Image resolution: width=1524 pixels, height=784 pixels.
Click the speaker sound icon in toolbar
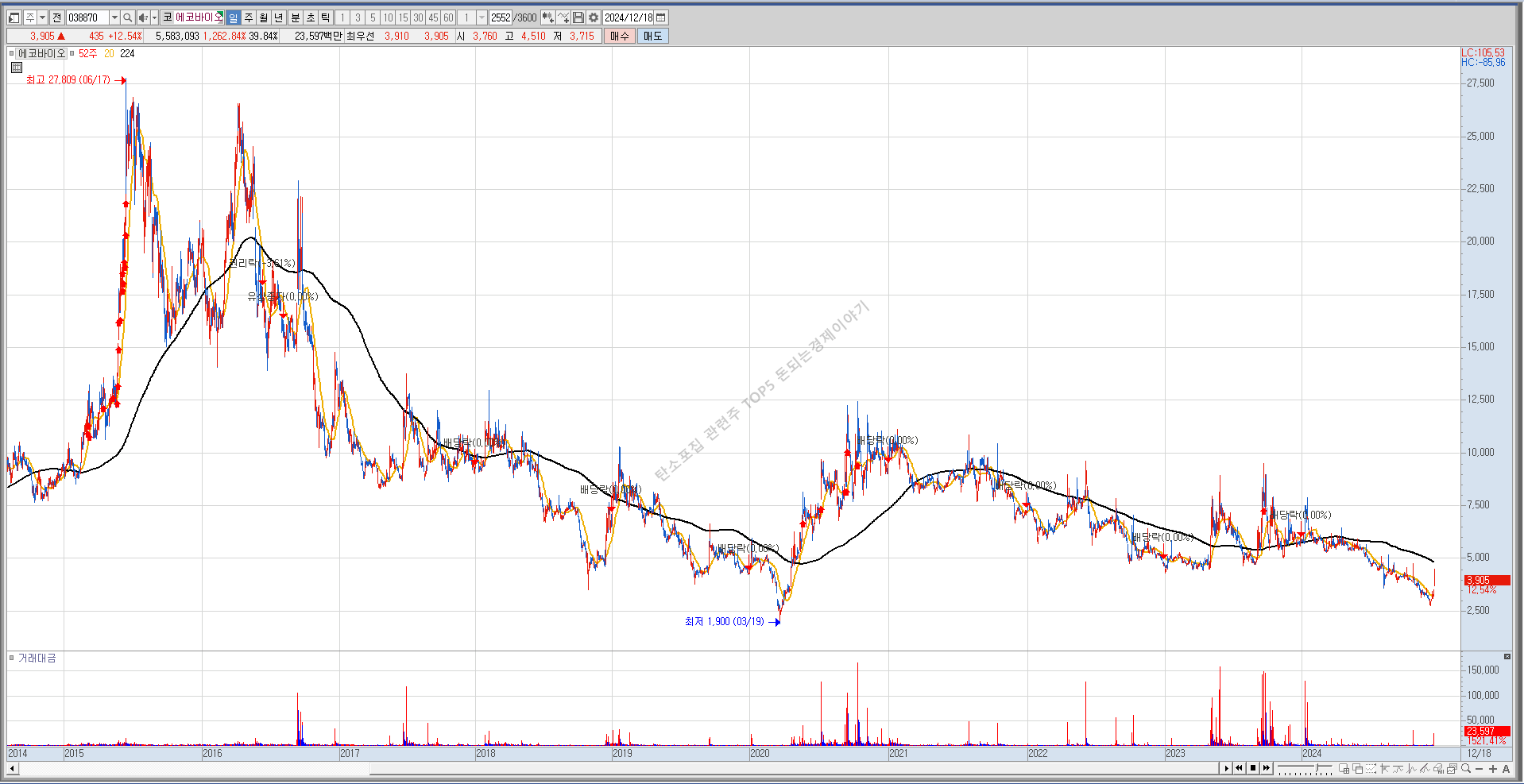point(143,17)
